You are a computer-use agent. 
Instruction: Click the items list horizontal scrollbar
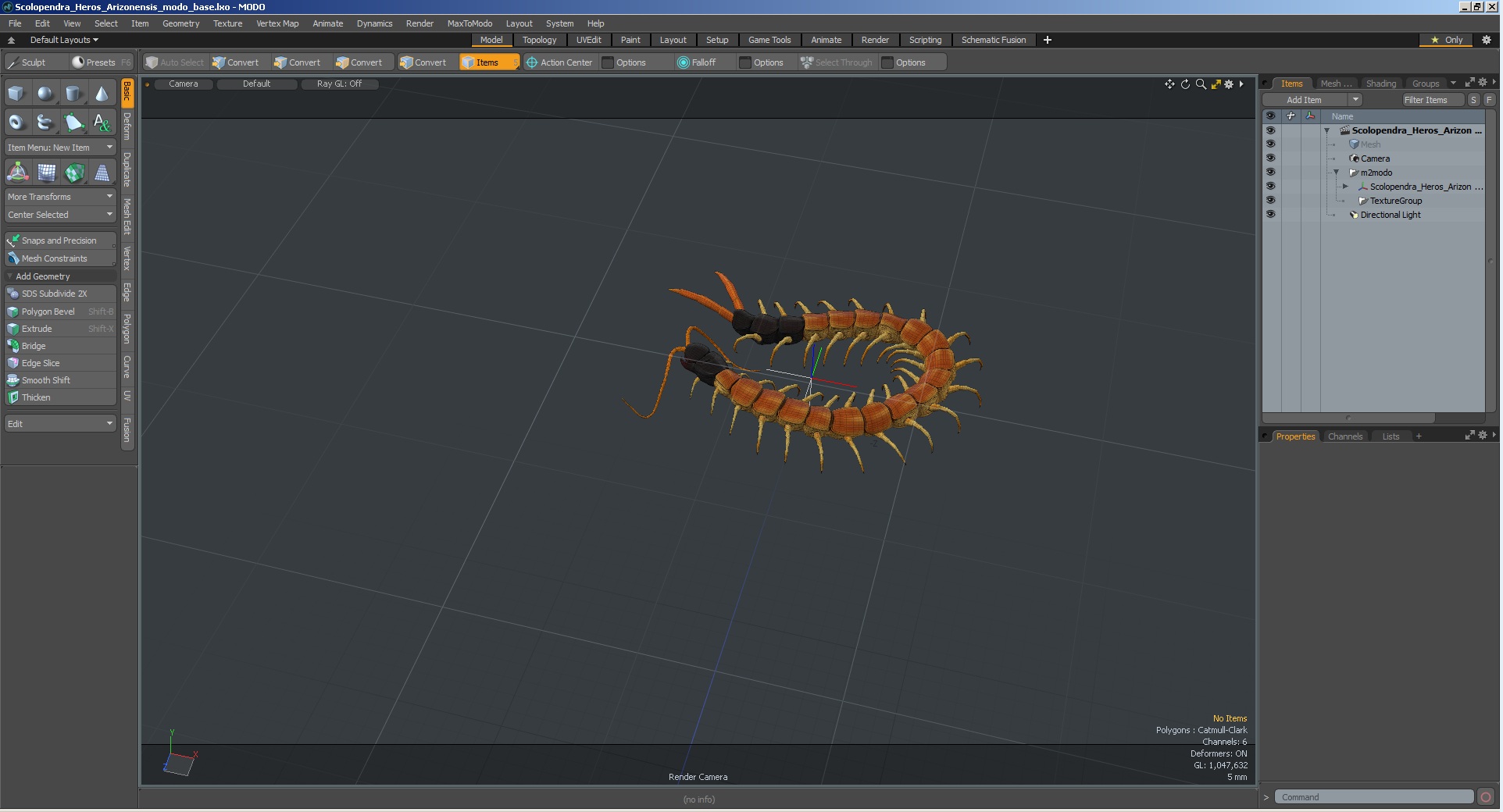tap(1349, 418)
